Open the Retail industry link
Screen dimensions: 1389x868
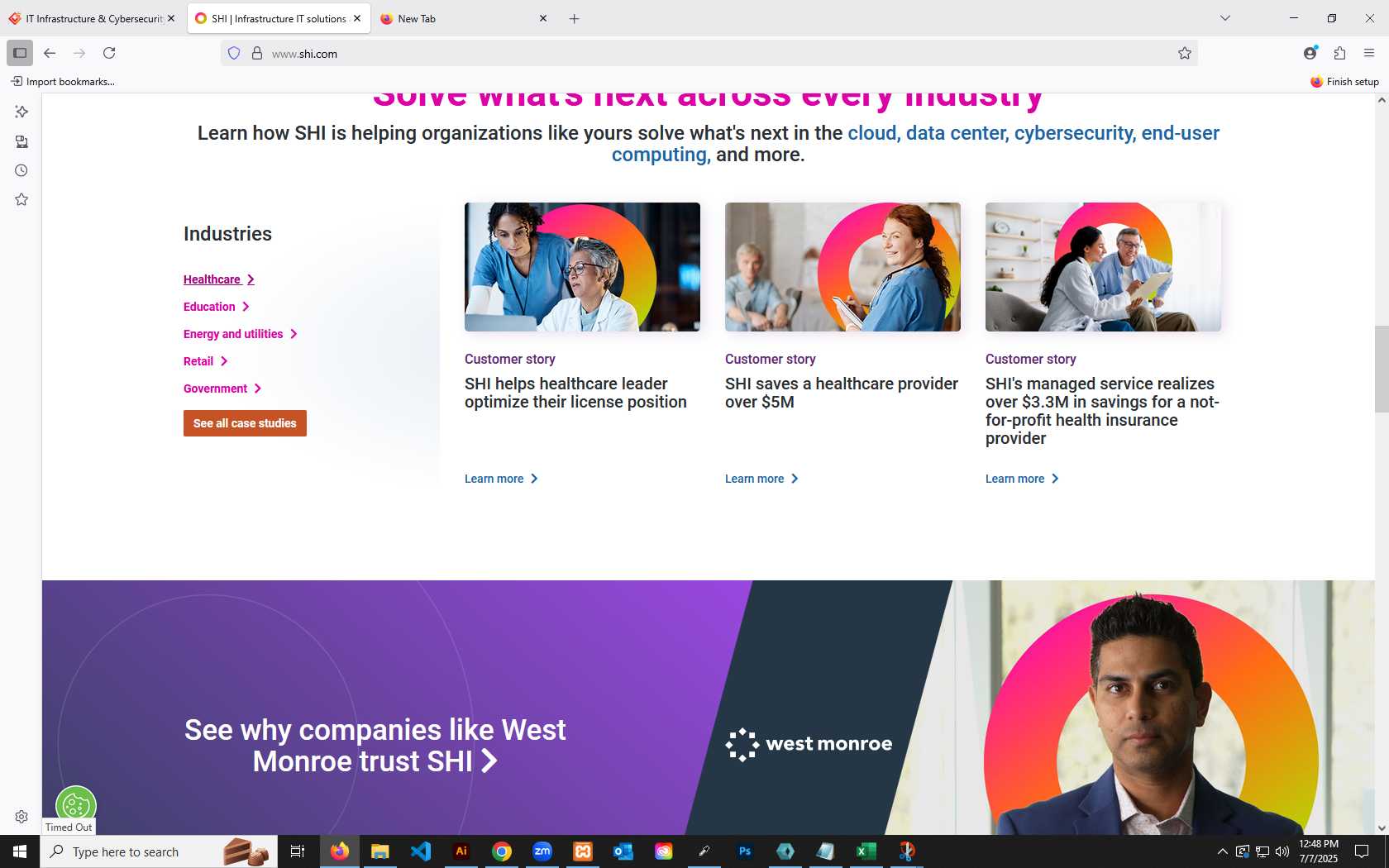pos(206,361)
